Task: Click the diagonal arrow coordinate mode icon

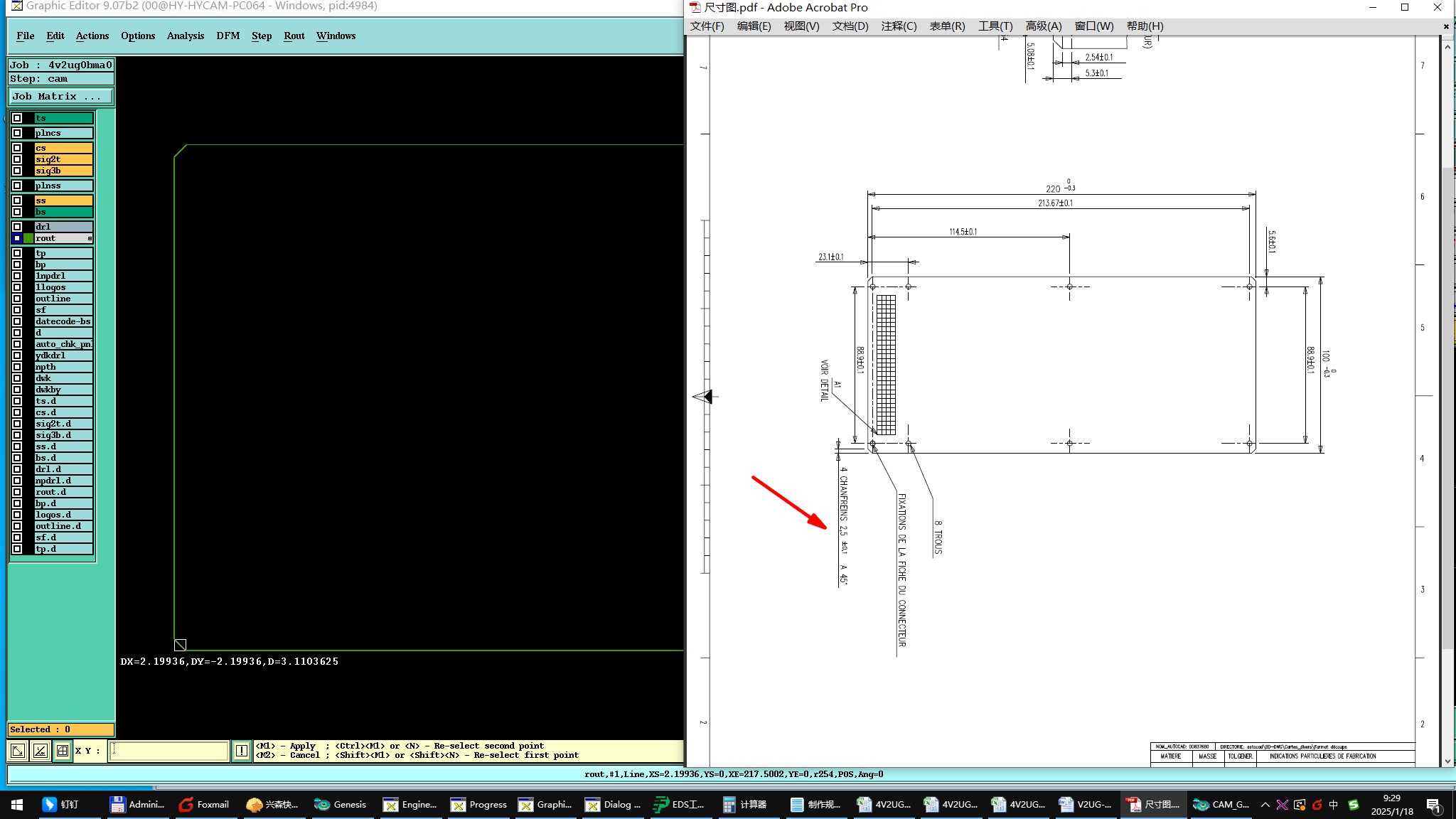Action: (x=18, y=750)
